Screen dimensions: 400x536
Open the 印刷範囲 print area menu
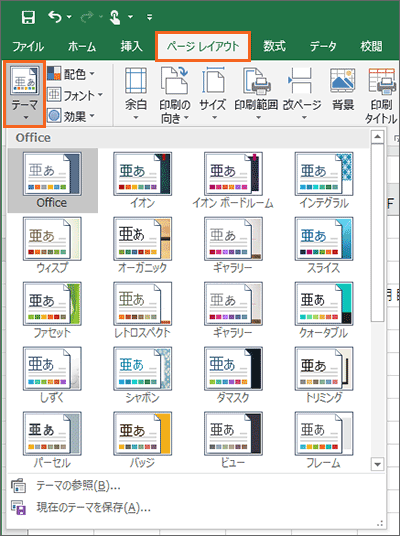pyautogui.click(x=256, y=94)
